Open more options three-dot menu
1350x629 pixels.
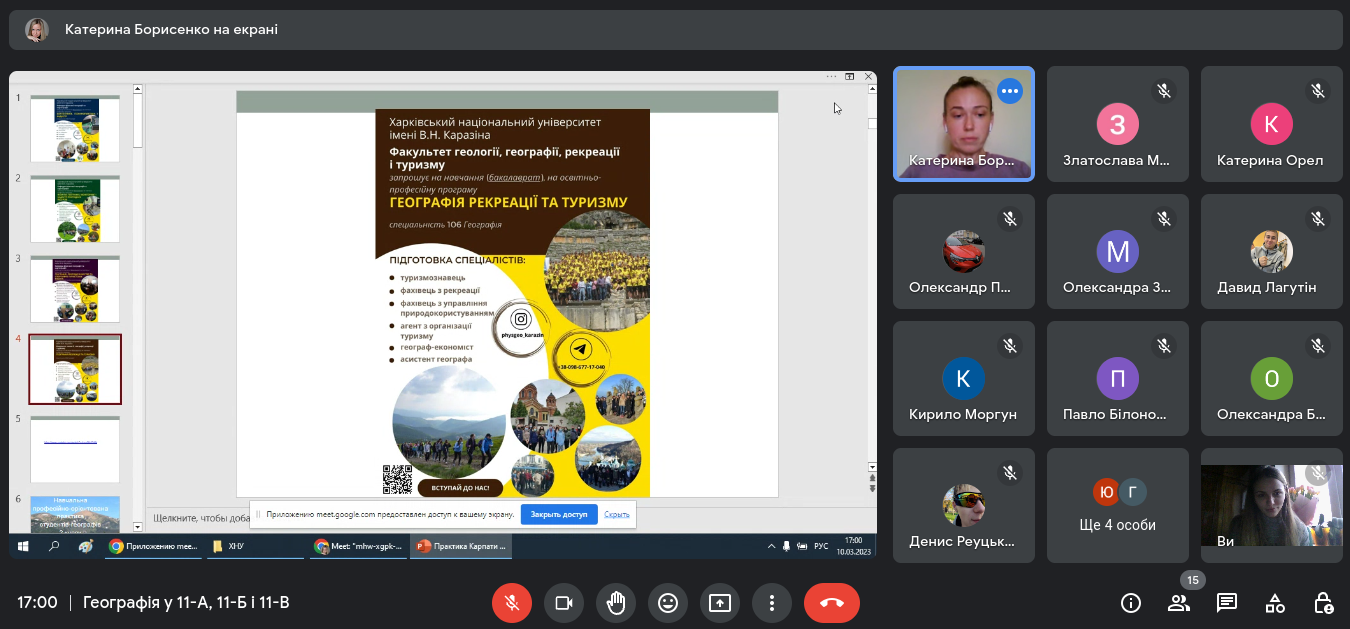click(x=772, y=603)
